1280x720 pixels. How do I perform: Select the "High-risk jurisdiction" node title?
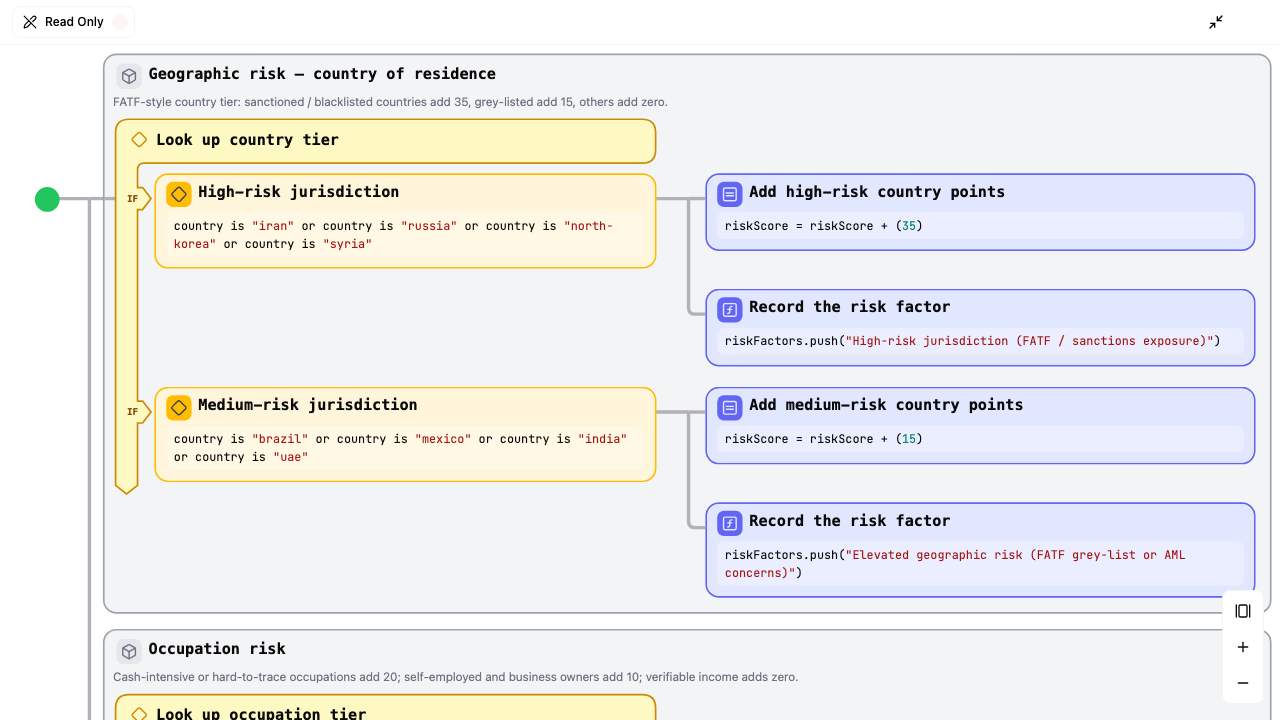tap(298, 192)
